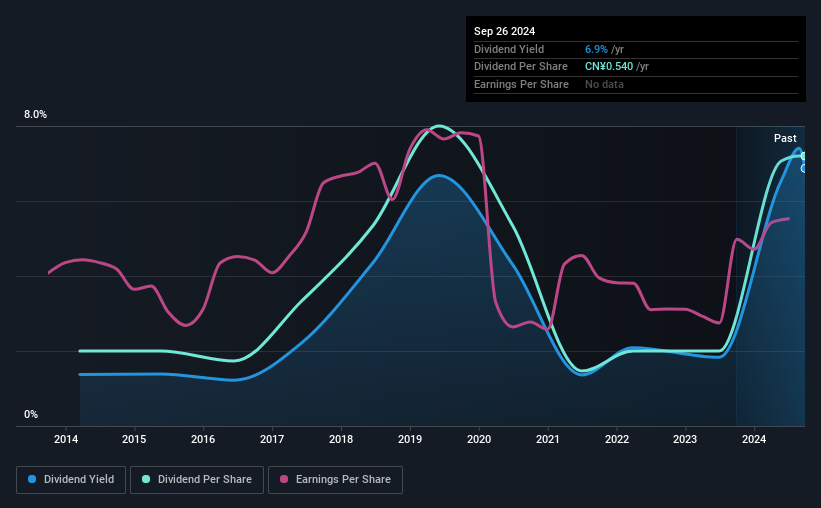The width and height of the screenshot is (821, 508).
Task: Toggle the Dividend Yield legend button
Action: coord(71,480)
